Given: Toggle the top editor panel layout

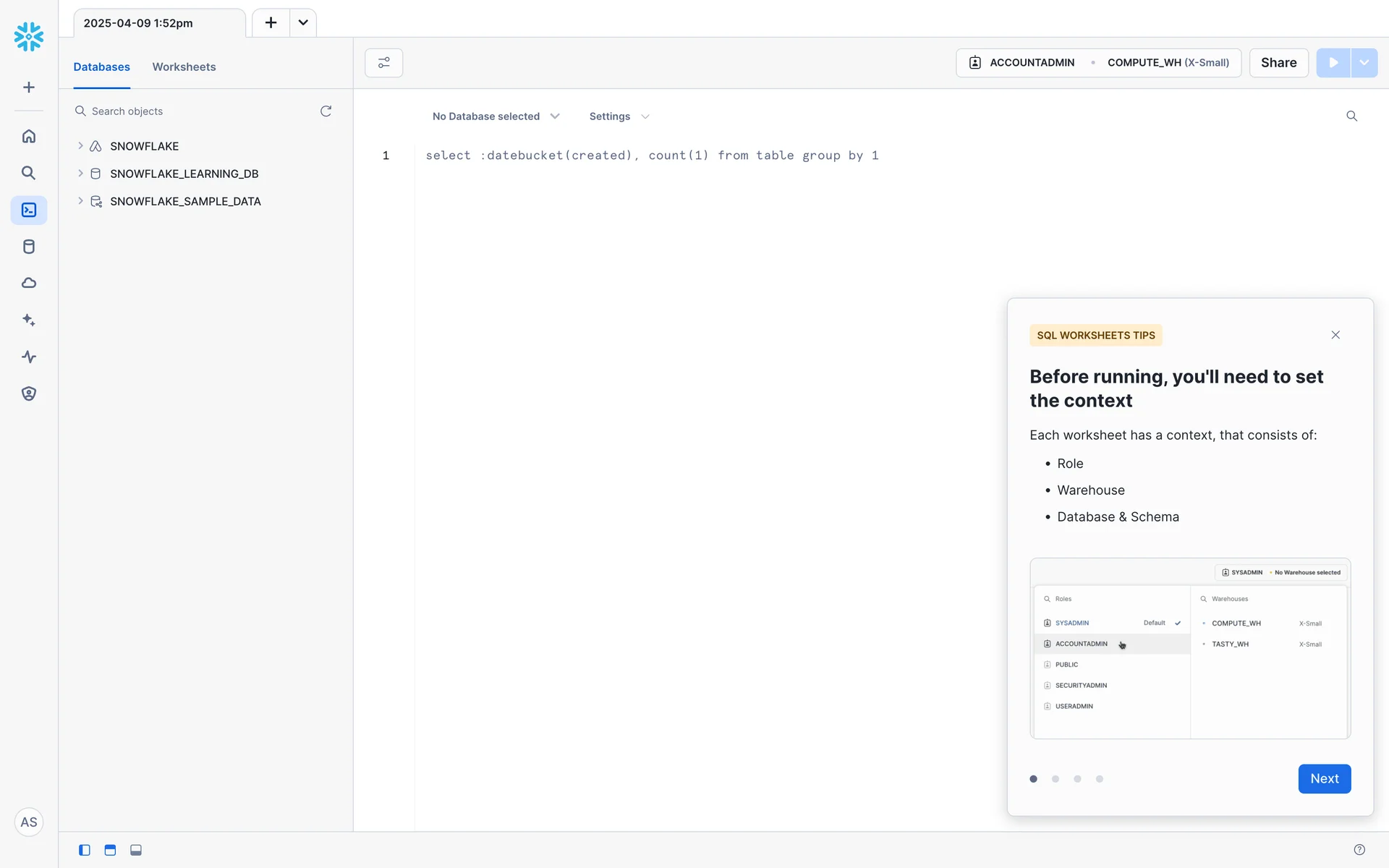Looking at the screenshot, I should click(110, 850).
